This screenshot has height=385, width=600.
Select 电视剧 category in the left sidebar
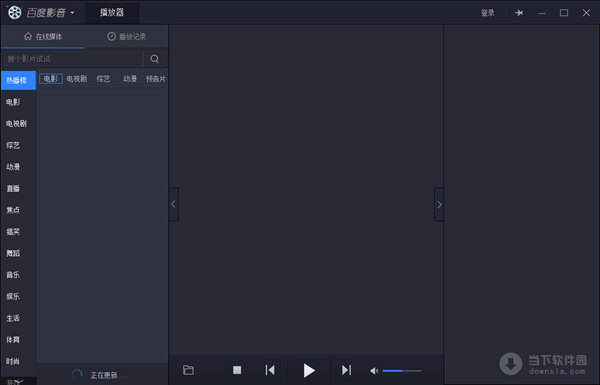16,124
